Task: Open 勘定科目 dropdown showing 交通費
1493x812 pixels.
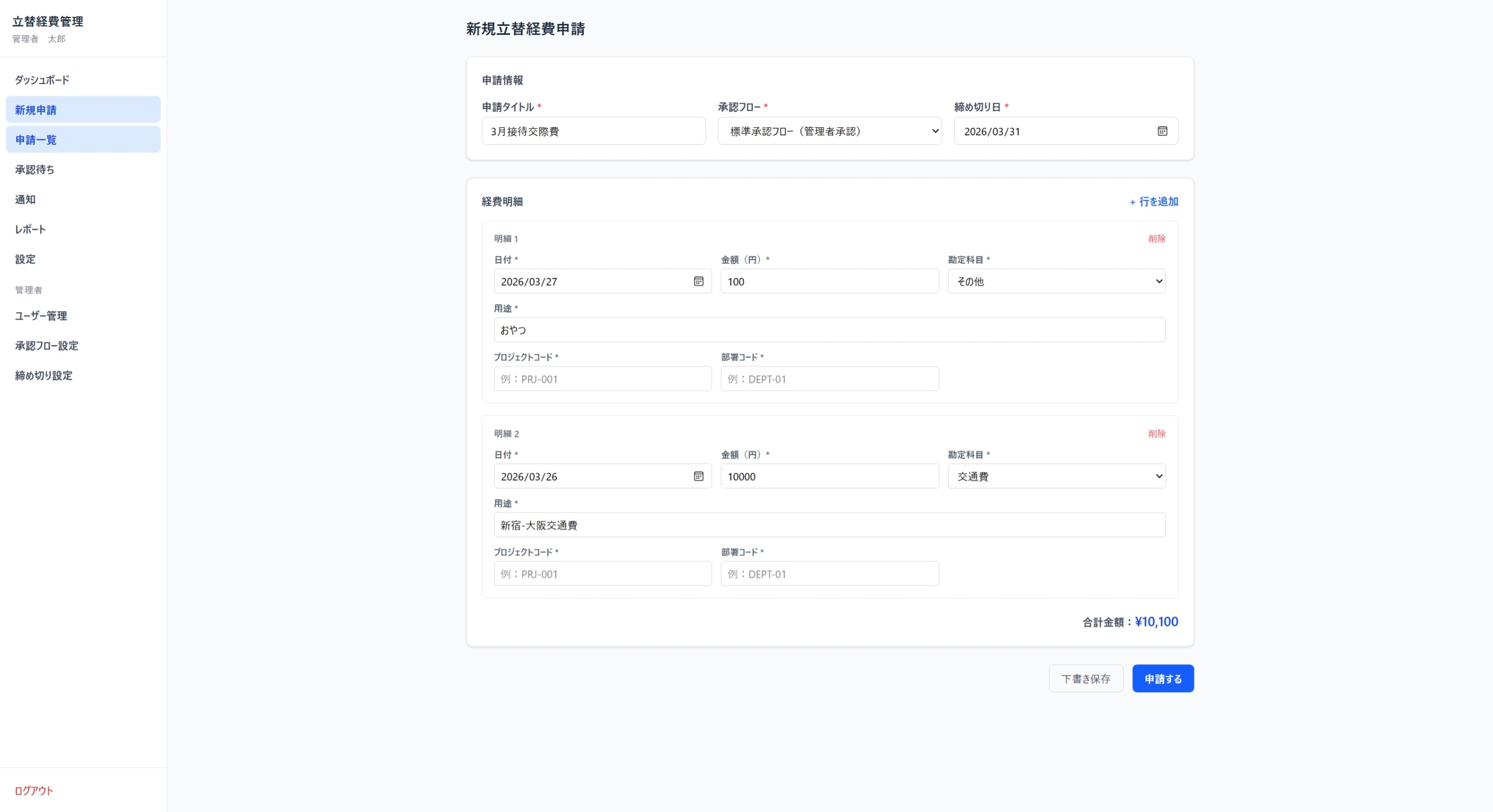Action: pyautogui.click(x=1056, y=476)
